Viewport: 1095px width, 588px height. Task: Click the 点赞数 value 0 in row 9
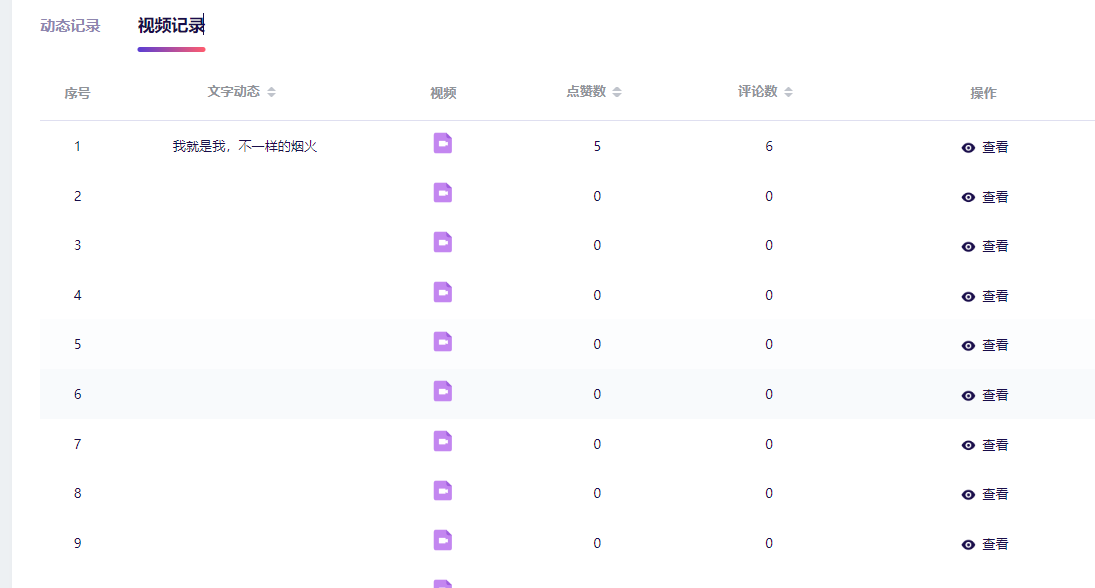(x=597, y=543)
